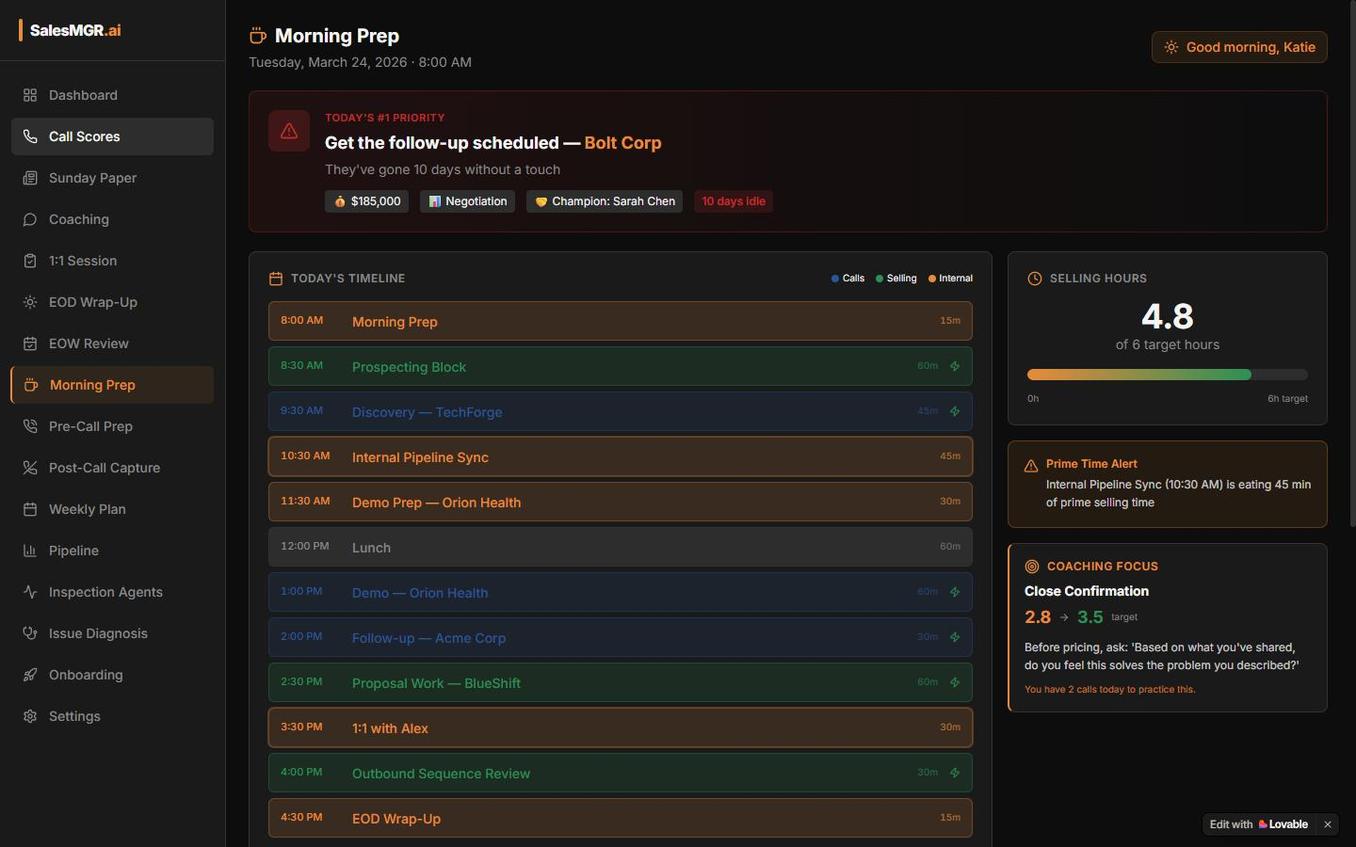The width and height of the screenshot is (1356, 847).
Task: Click the 4.8 selling hours value
Action: point(1168,316)
